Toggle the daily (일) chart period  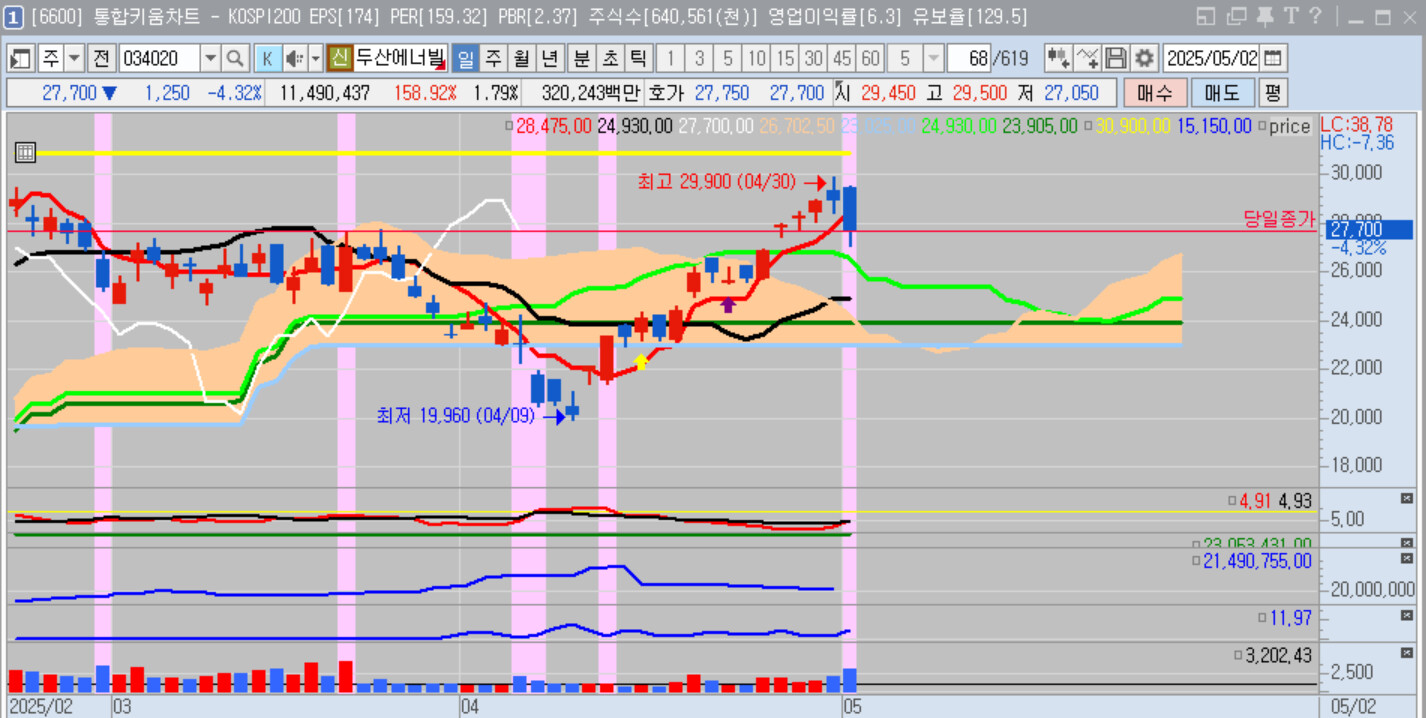coord(465,58)
